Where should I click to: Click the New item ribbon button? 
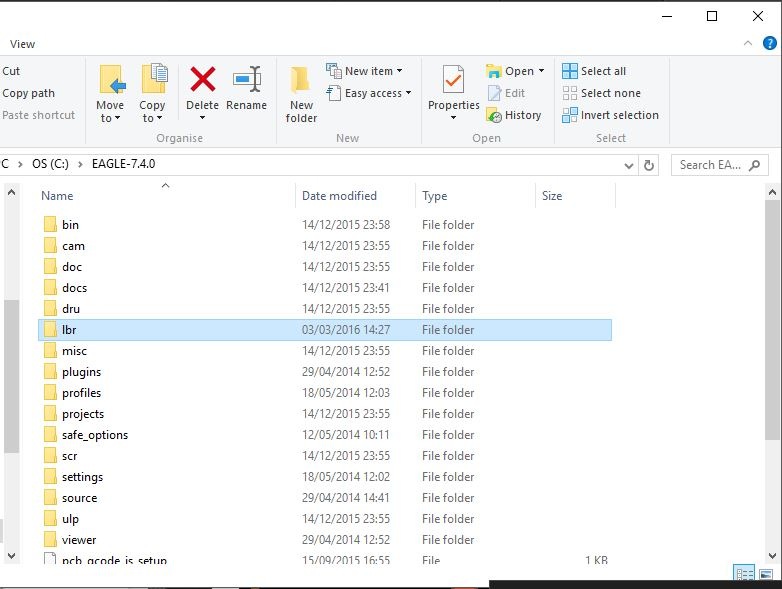pos(364,71)
